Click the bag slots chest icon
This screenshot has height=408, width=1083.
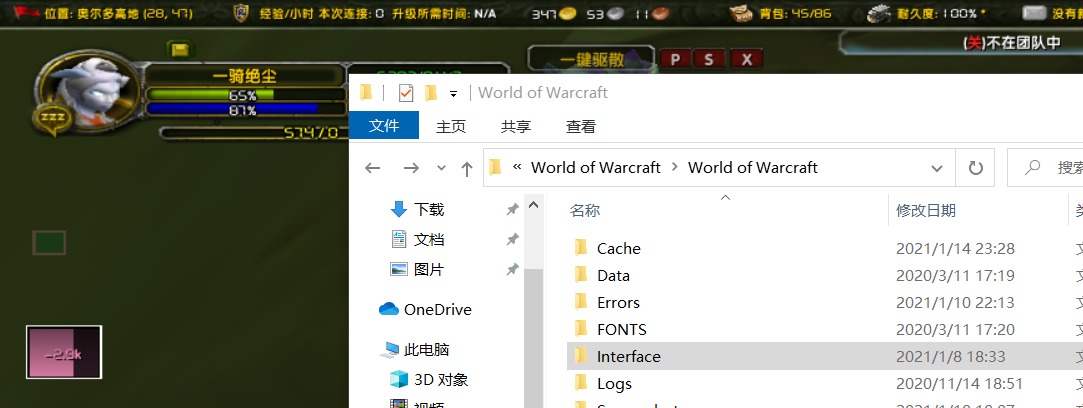pos(741,14)
